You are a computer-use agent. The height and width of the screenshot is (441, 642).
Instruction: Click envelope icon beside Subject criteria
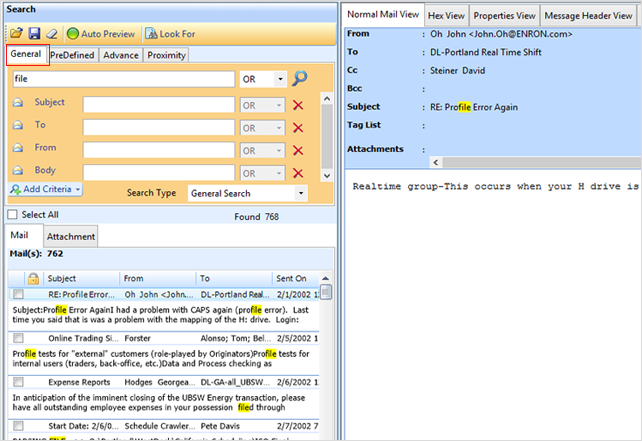pyautogui.click(x=18, y=102)
